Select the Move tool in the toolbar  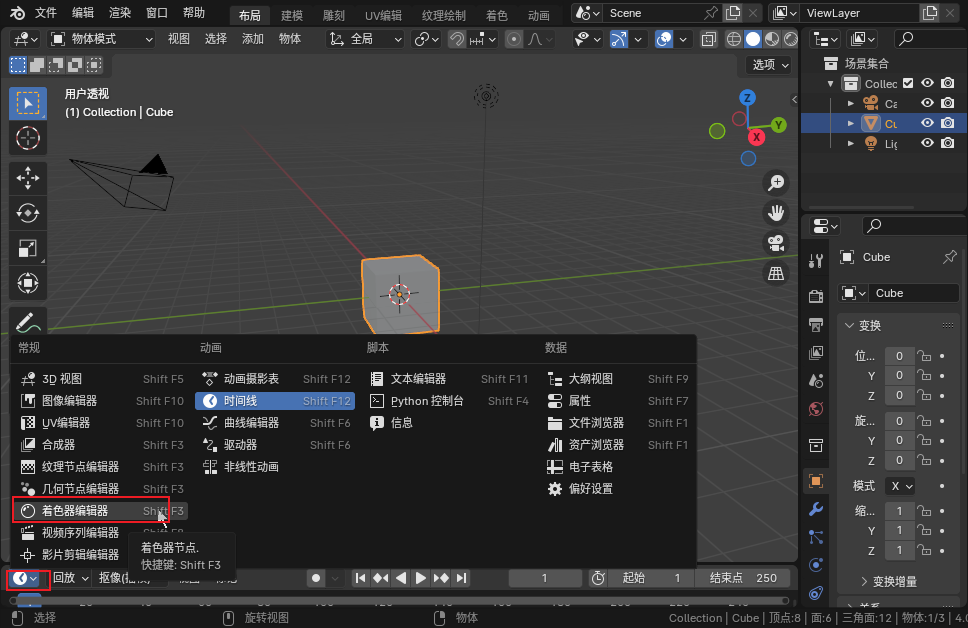(28, 178)
